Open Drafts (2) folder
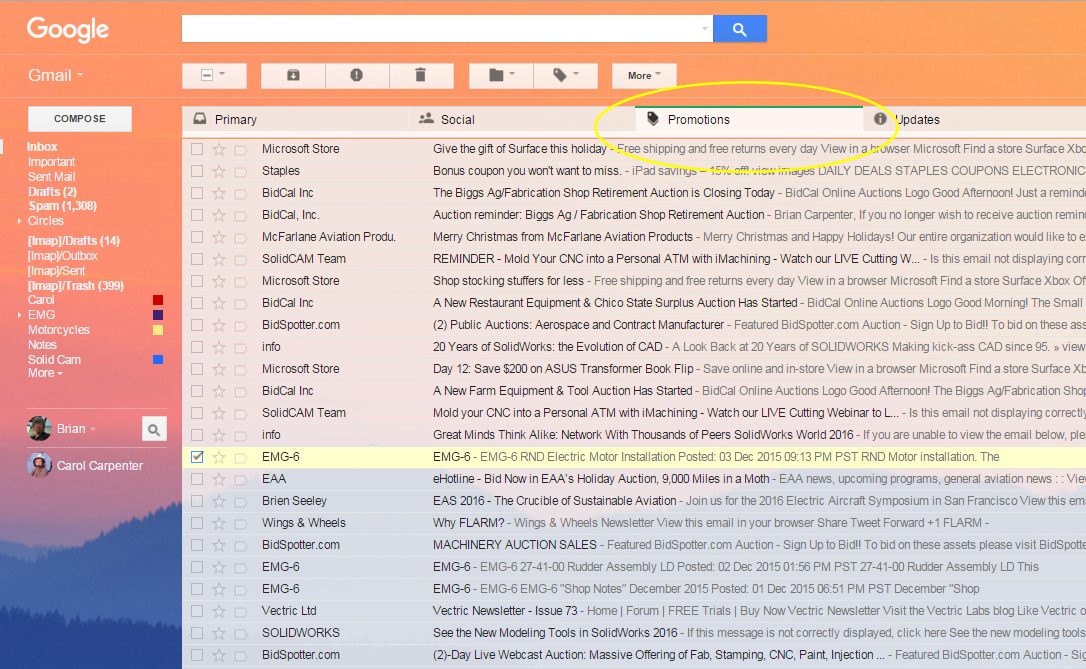This screenshot has width=1086, height=669. coord(52,191)
